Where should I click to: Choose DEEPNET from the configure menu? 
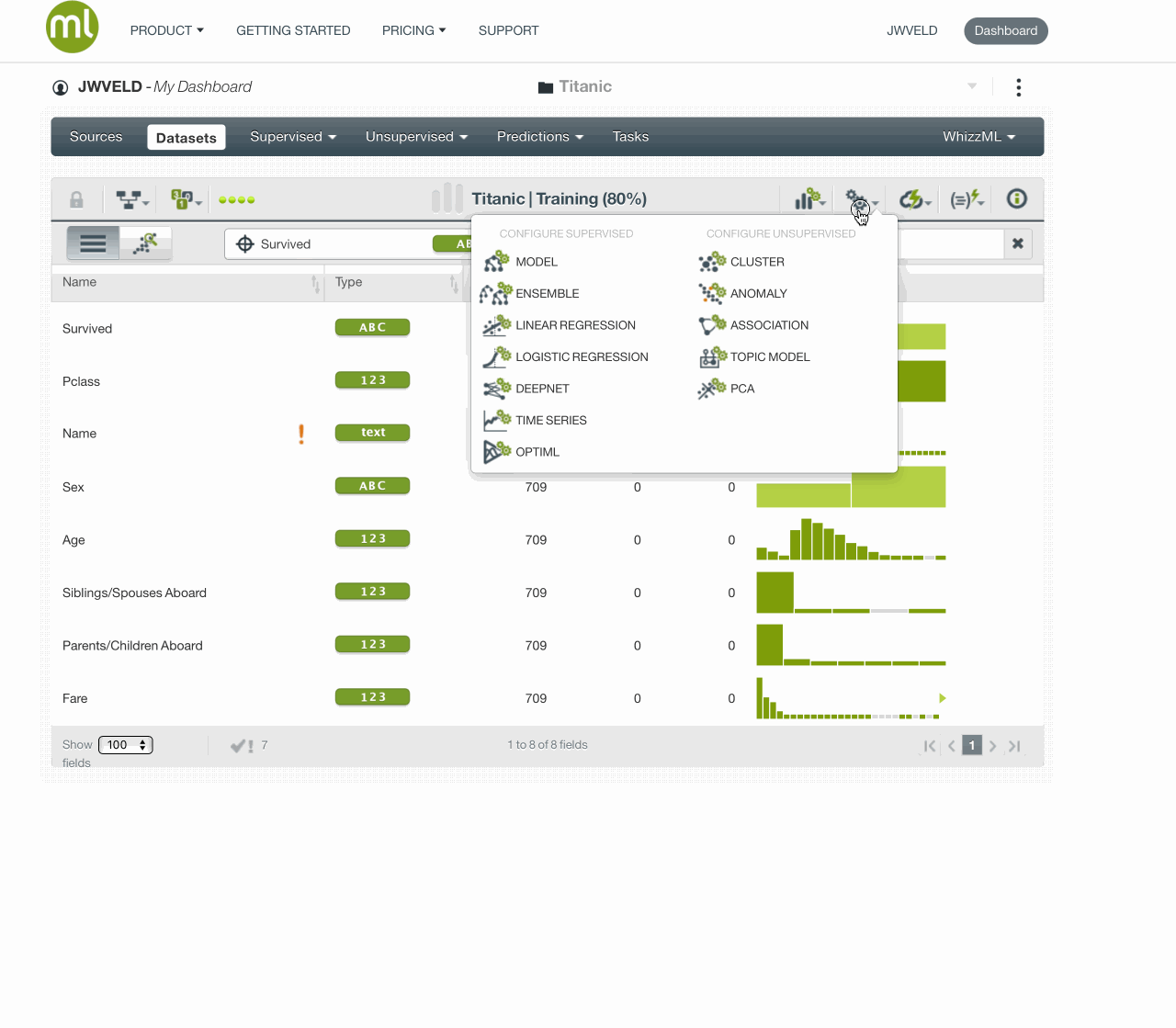[x=542, y=389]
